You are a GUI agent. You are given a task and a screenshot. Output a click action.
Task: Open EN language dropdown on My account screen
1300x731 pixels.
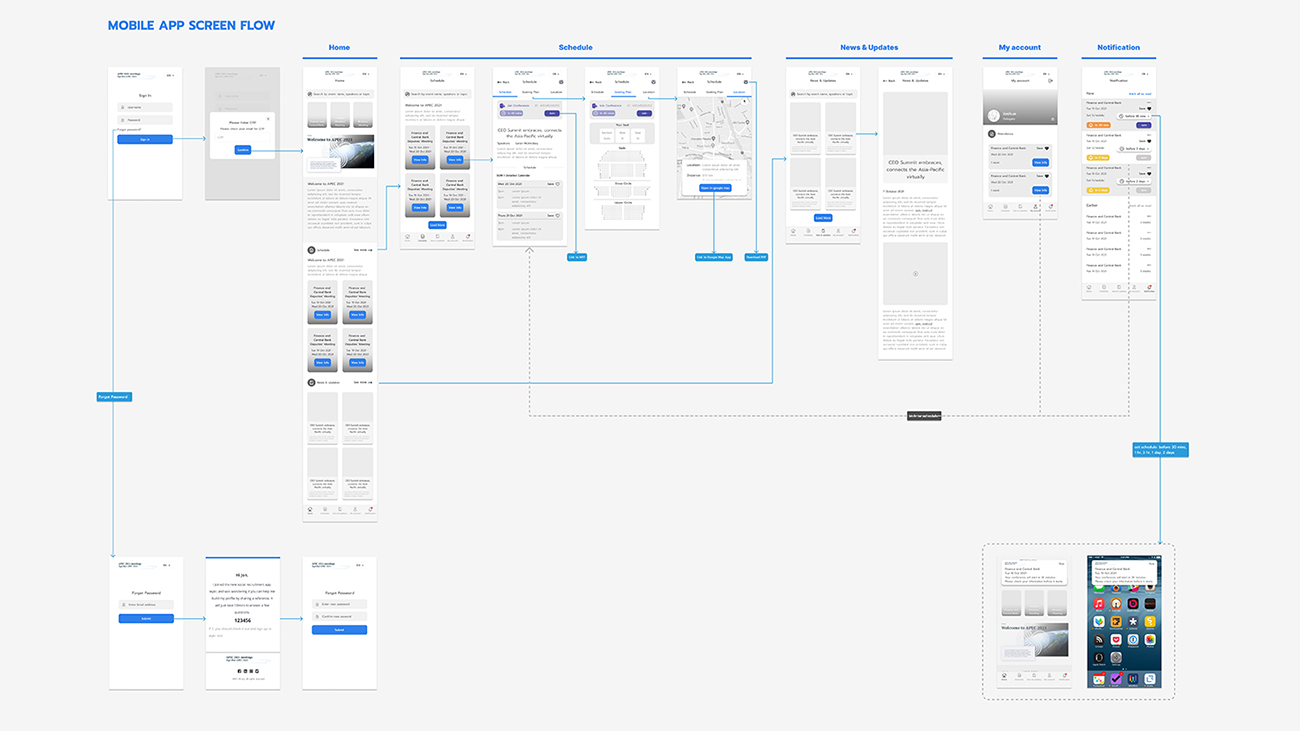click(1047, 74)
